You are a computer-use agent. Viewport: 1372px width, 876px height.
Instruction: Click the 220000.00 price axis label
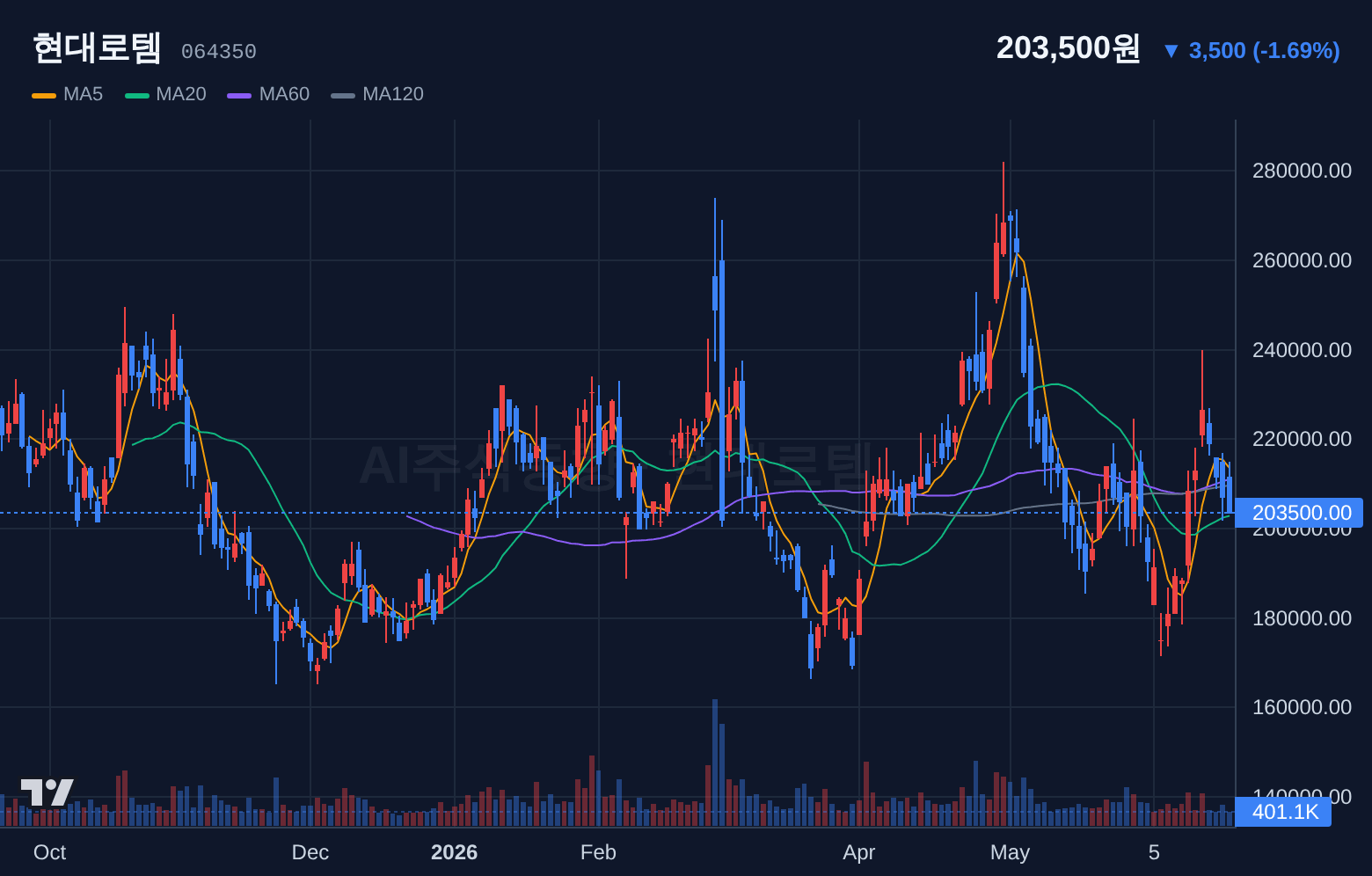[x=1302, y=439]
